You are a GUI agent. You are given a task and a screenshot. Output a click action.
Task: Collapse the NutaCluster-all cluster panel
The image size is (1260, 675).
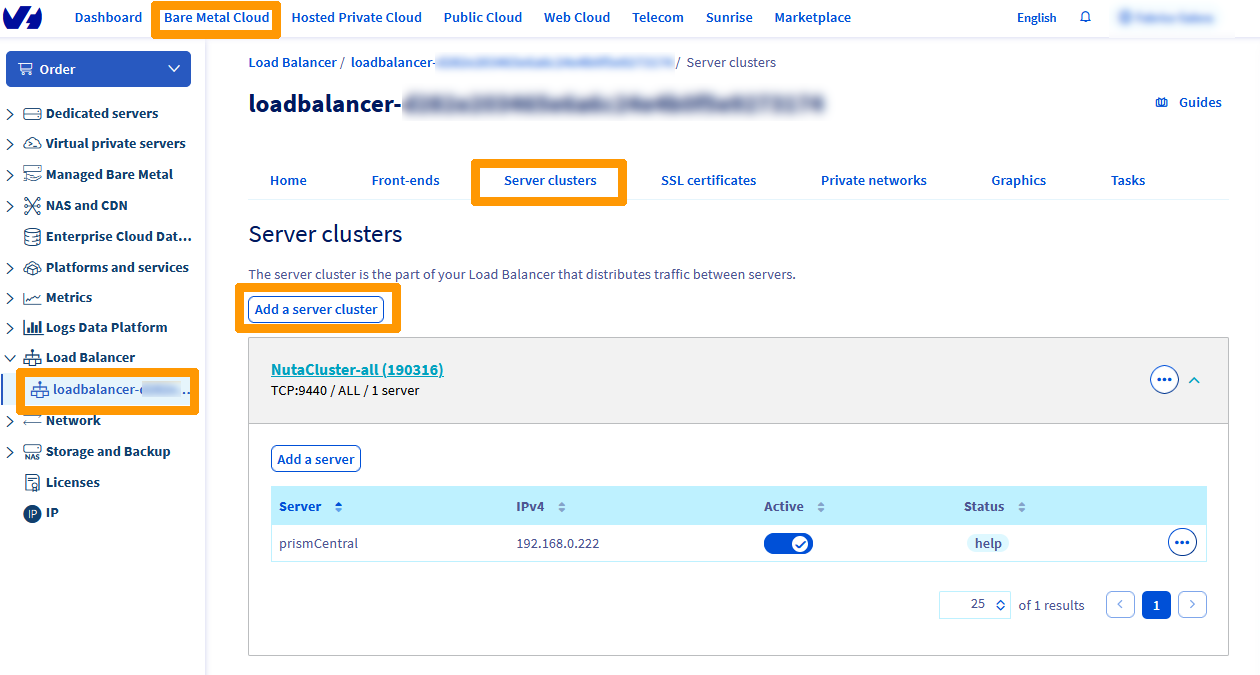(x=1194, y=380)
